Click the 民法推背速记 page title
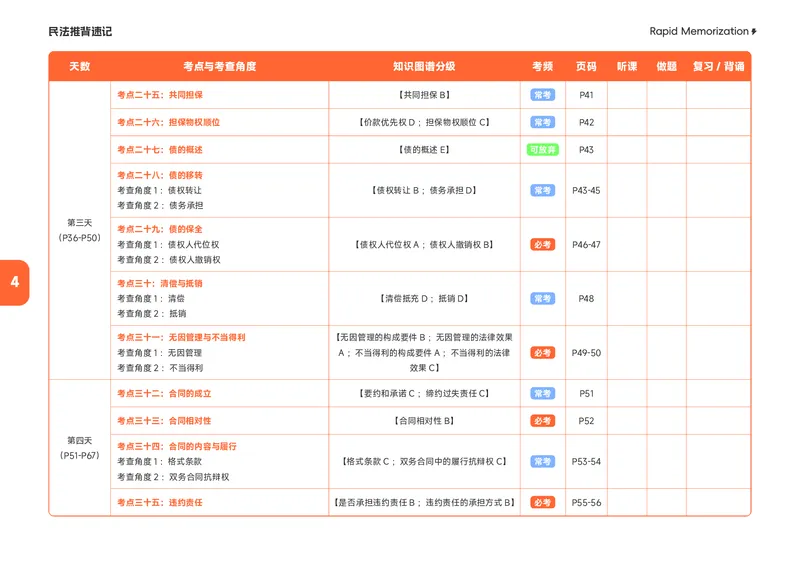The height and width of the screenshot is (566, 800). click(x=80, y=32)
